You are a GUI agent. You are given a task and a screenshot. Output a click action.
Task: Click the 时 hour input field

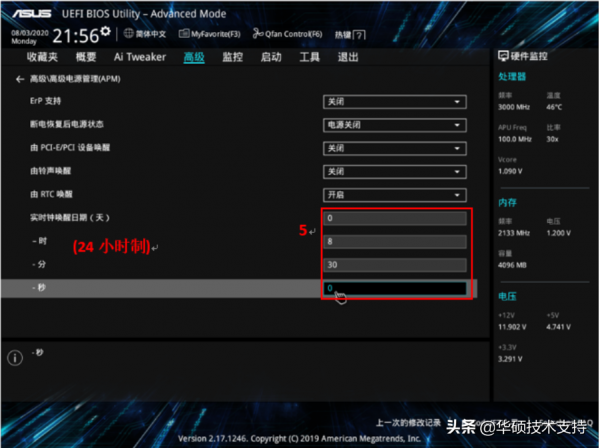point(394,241)
